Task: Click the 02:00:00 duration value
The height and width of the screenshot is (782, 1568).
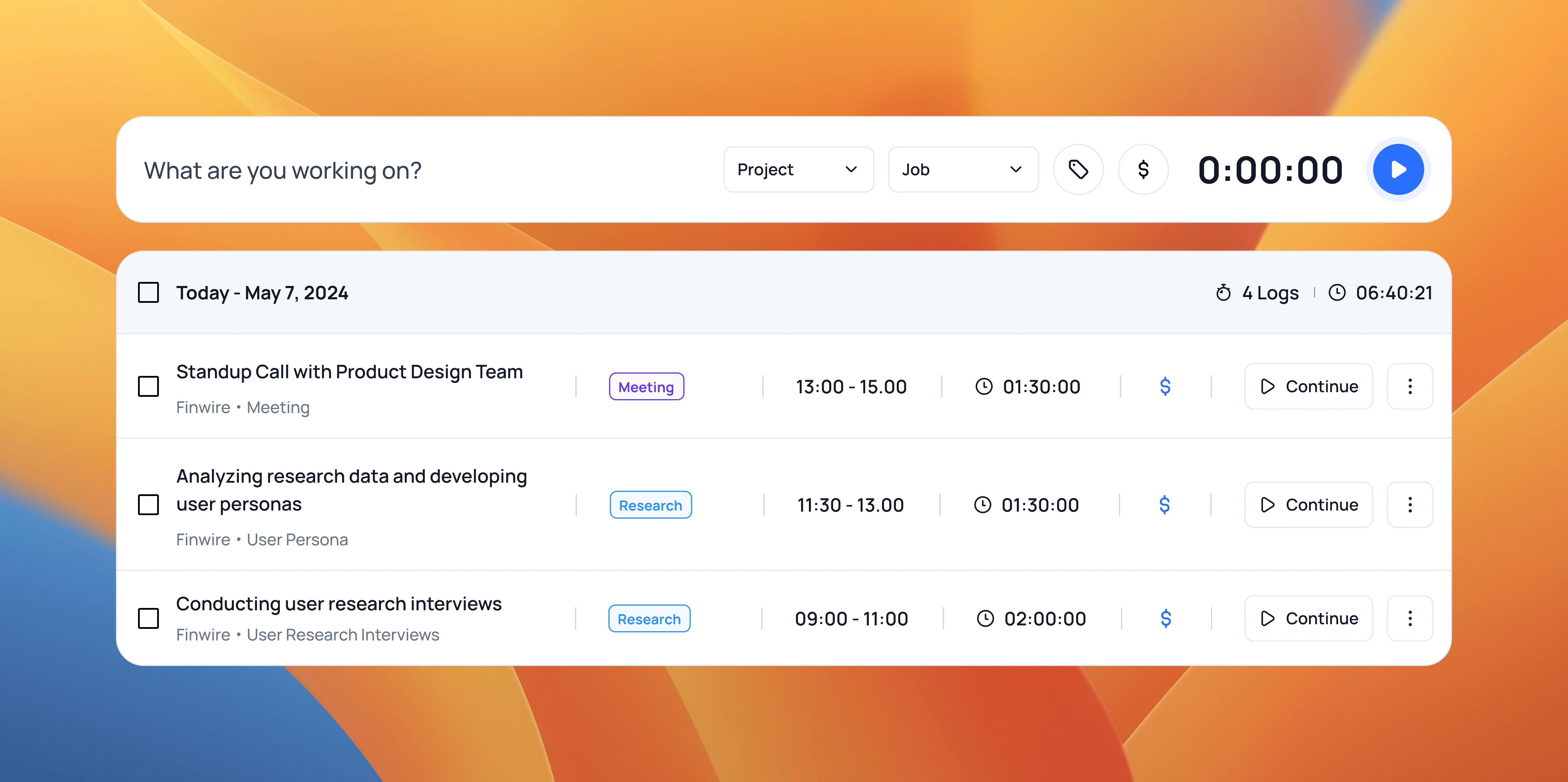Action: coord(1045,618)
